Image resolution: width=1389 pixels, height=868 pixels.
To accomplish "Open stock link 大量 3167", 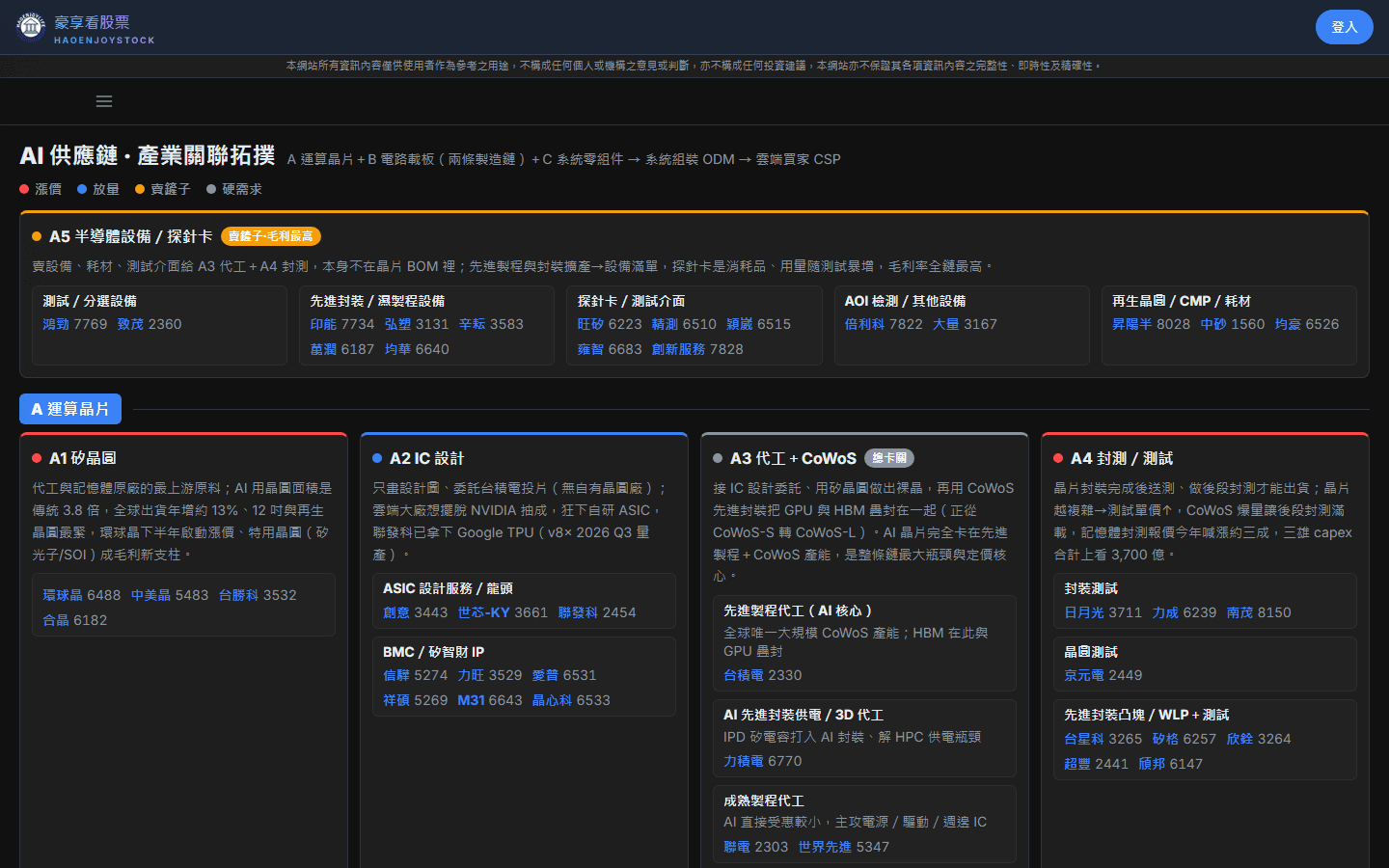I will coord(965,324).
